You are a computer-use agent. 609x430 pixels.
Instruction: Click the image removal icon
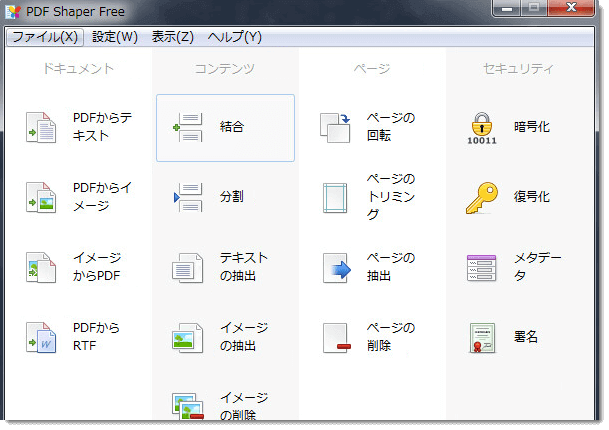pyautogui.click(x=188, y=406)
